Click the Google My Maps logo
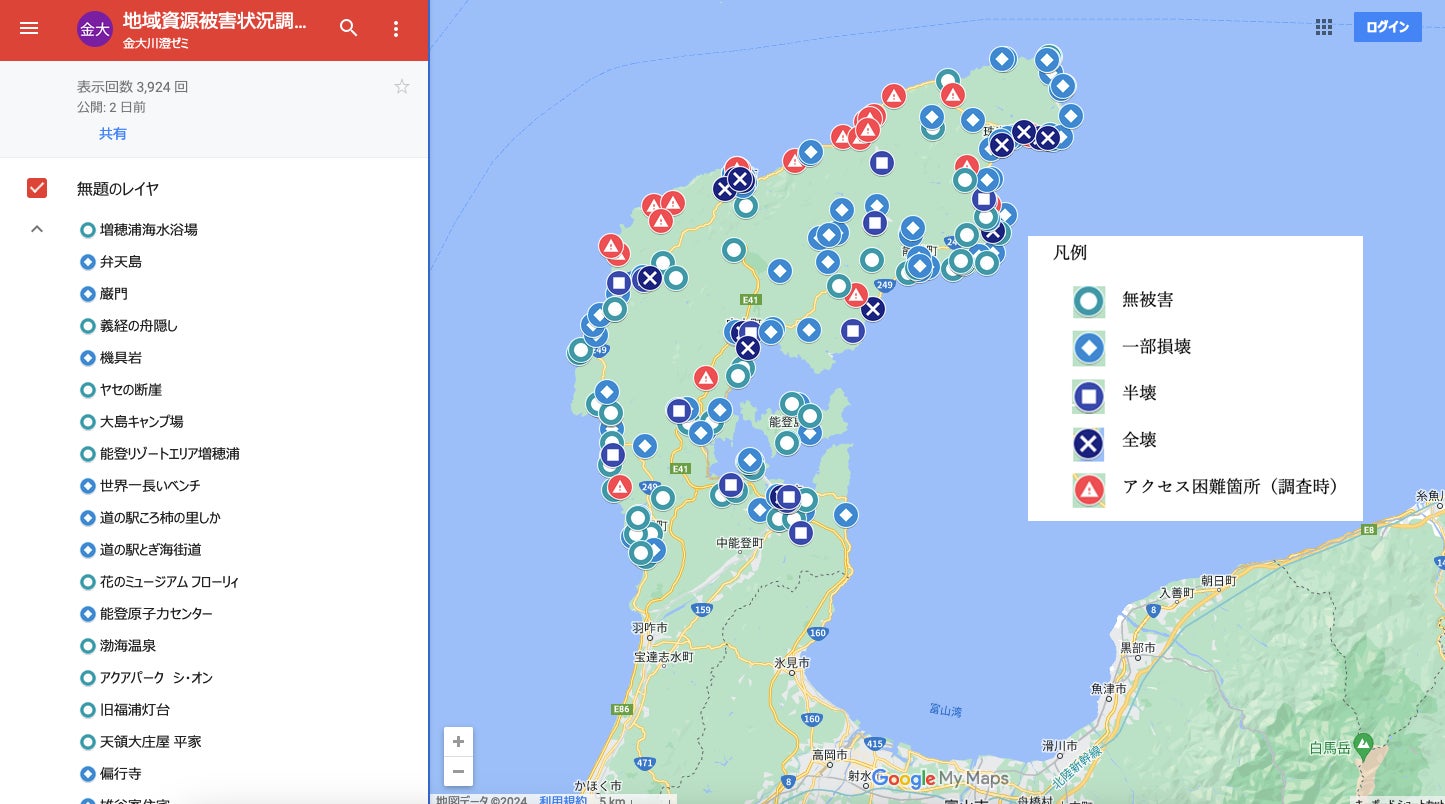The image size is (1445, 804). click(939, 779)
